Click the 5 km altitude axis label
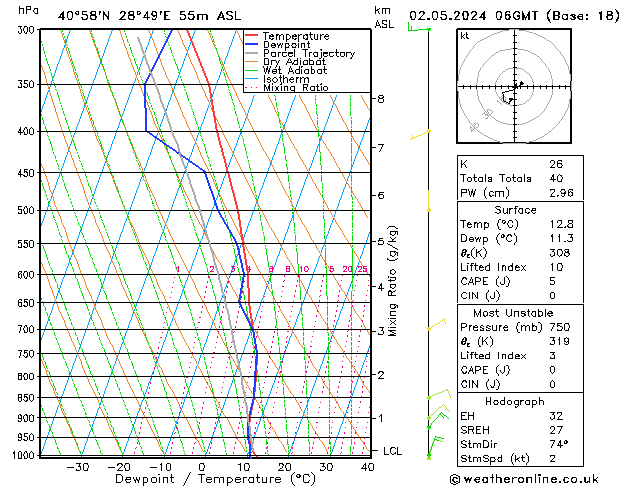629x486 pixels. [x=381, y=242]
